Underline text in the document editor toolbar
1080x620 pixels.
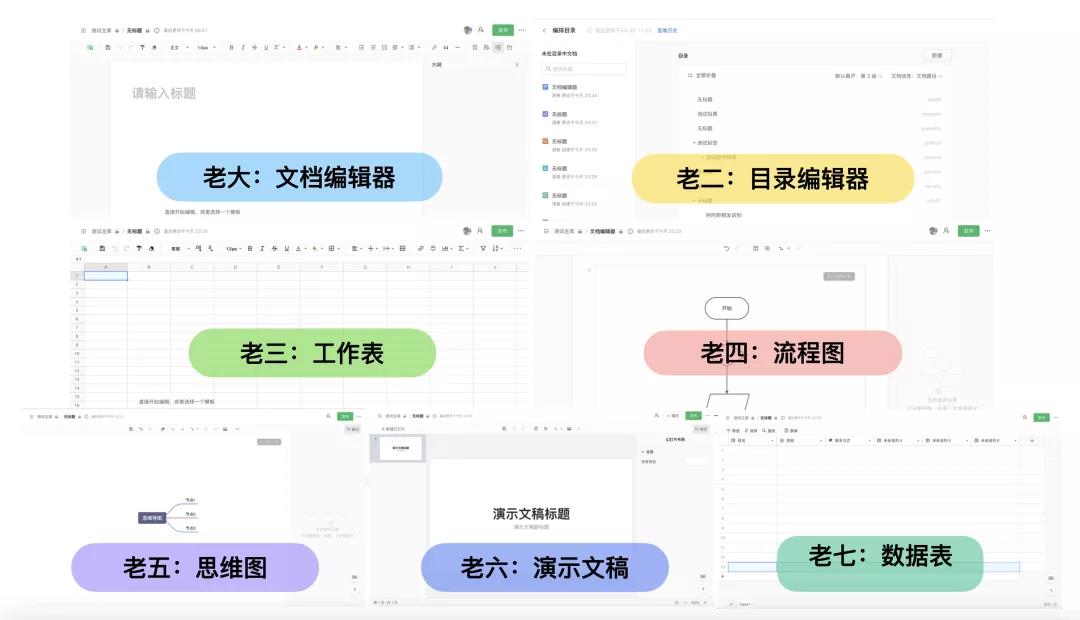pyautogui.click(x=266, y=48)
